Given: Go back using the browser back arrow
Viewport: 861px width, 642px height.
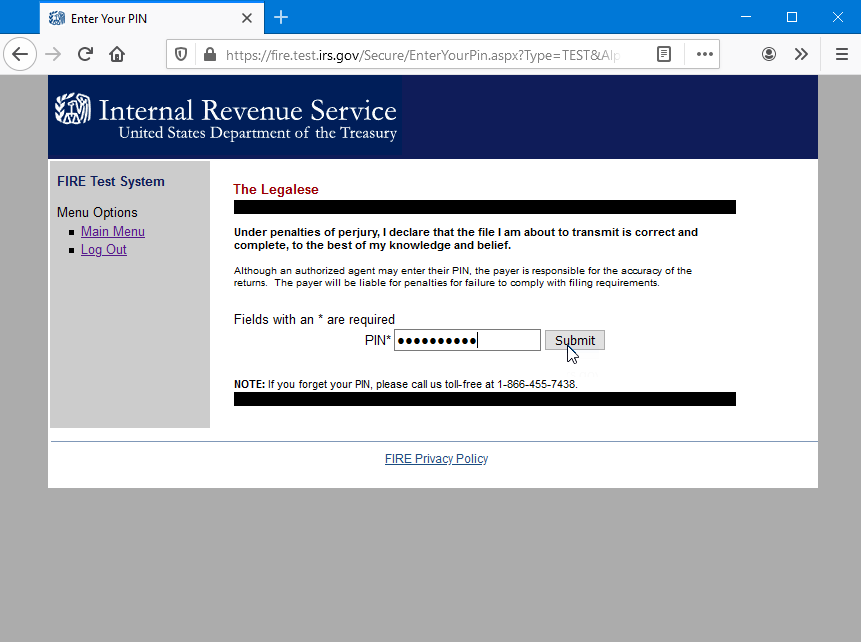Looking at the screenshot, I should click(20, 54).
